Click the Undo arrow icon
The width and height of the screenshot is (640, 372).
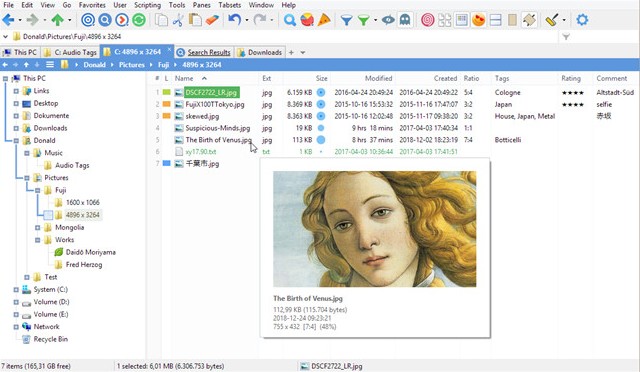(x=234, y=20)
